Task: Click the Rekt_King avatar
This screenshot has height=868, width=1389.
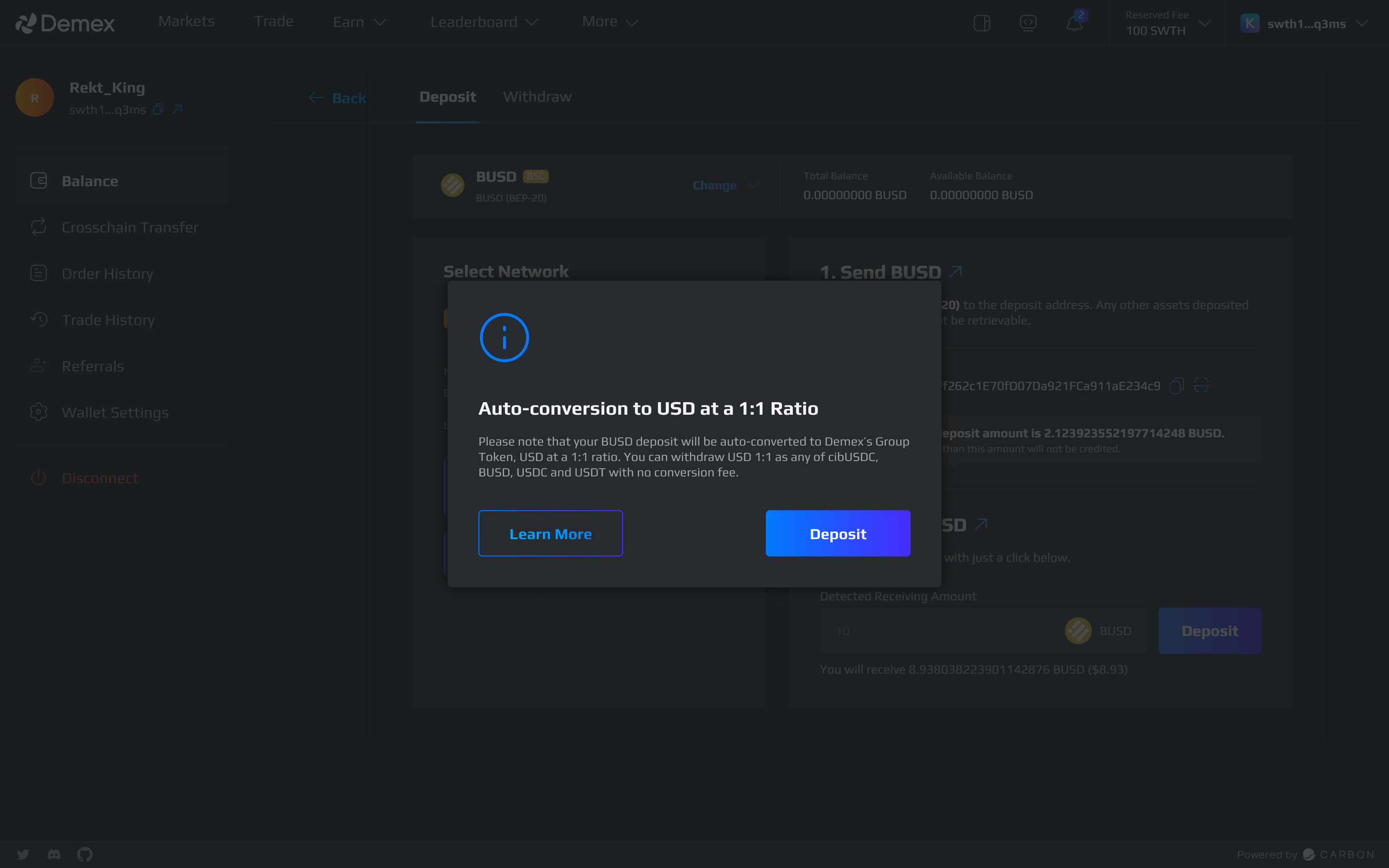Action: pyautogui.click(x=34, y=97)
